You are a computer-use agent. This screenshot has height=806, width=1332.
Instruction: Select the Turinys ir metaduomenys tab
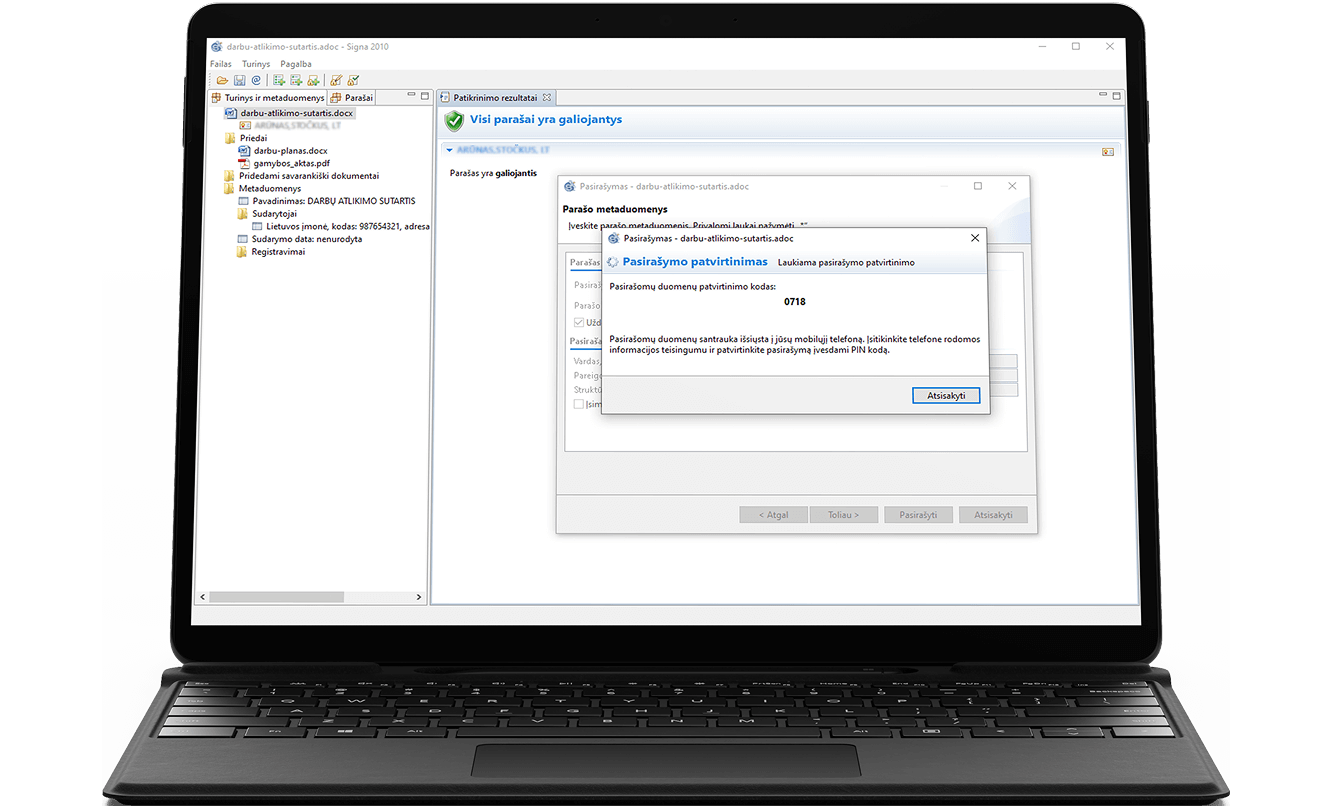point(268,98)
